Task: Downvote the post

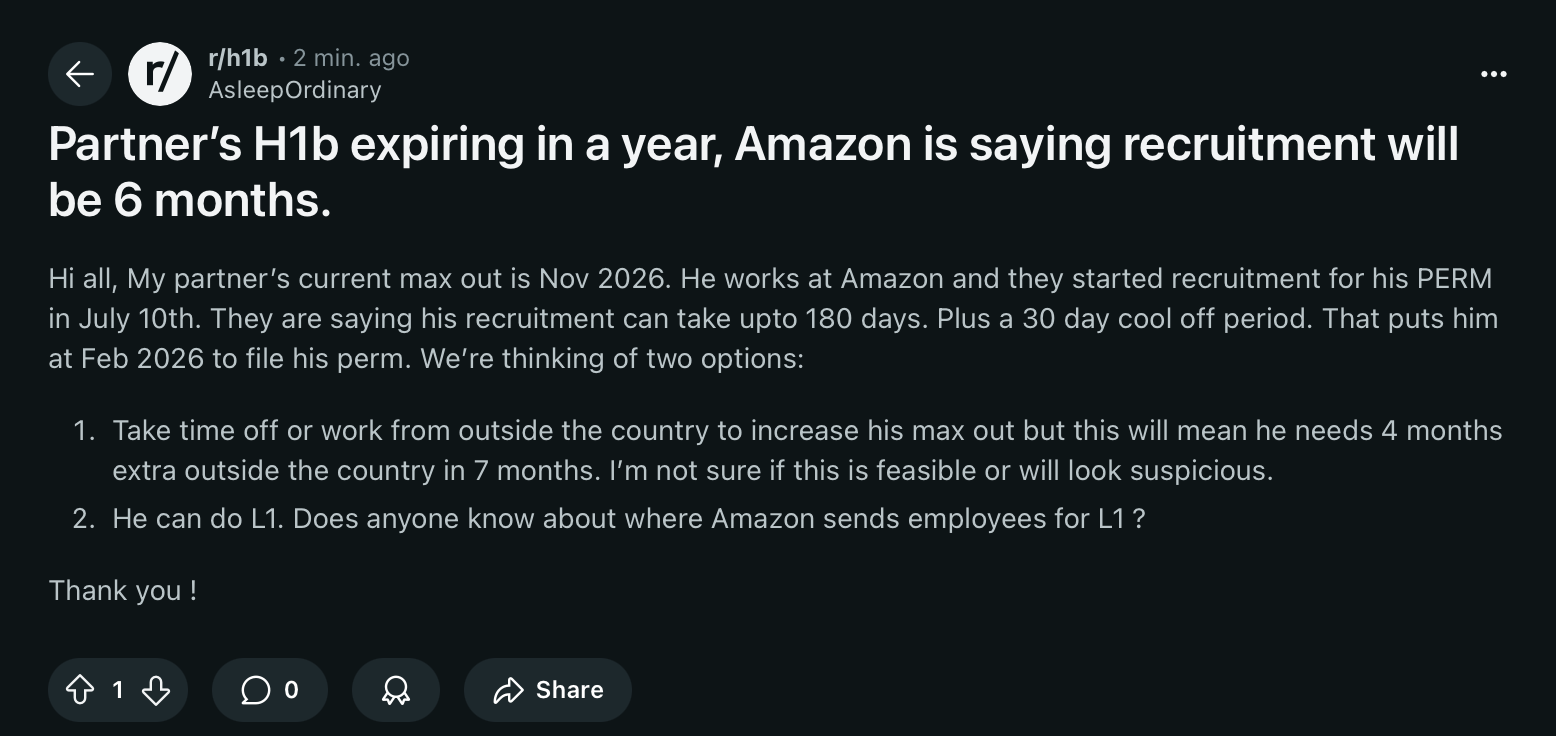Action: pos(156,690)
